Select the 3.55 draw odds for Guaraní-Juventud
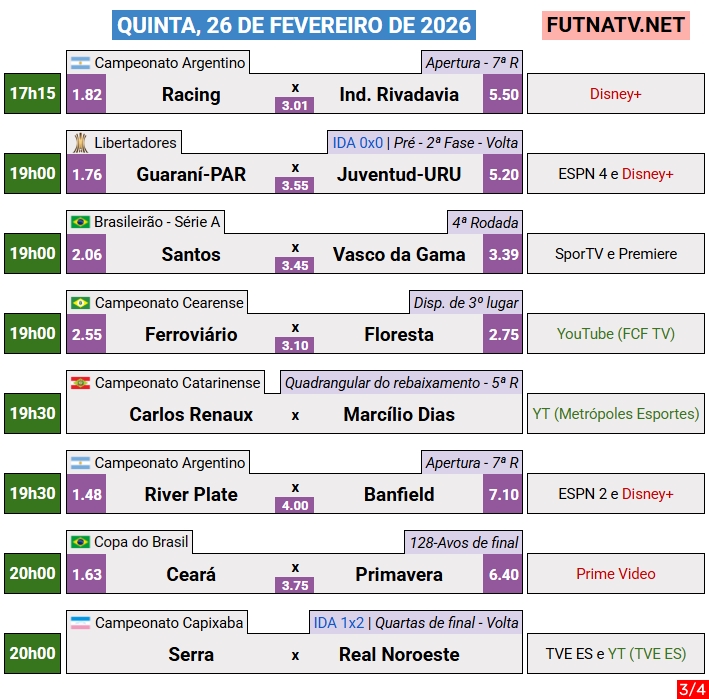The image size is (709, 699). pos(295,185)
